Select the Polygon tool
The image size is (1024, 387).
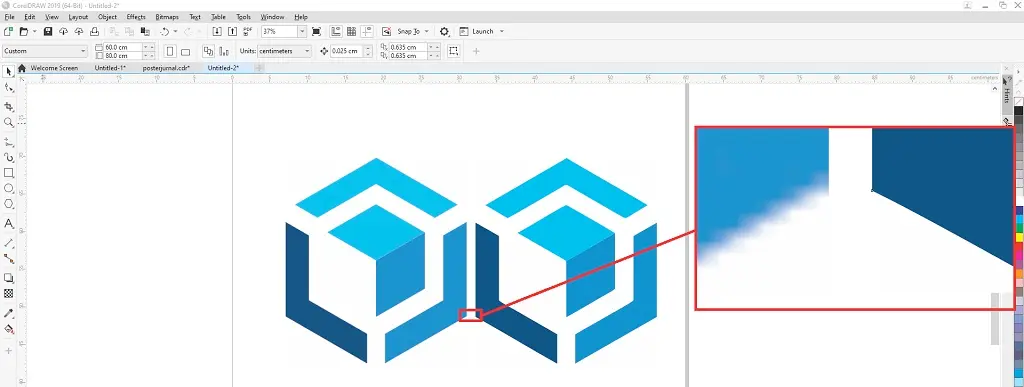pos(8,204)
